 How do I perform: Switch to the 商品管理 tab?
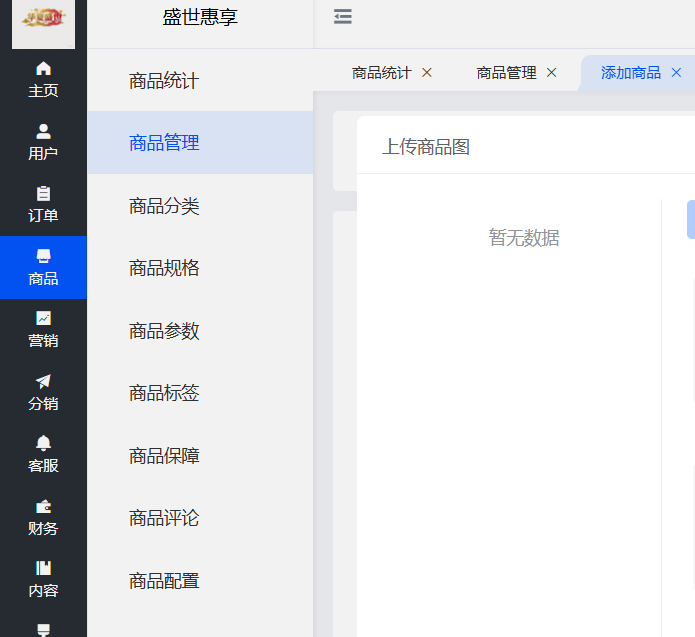click(x=506, y=73)
